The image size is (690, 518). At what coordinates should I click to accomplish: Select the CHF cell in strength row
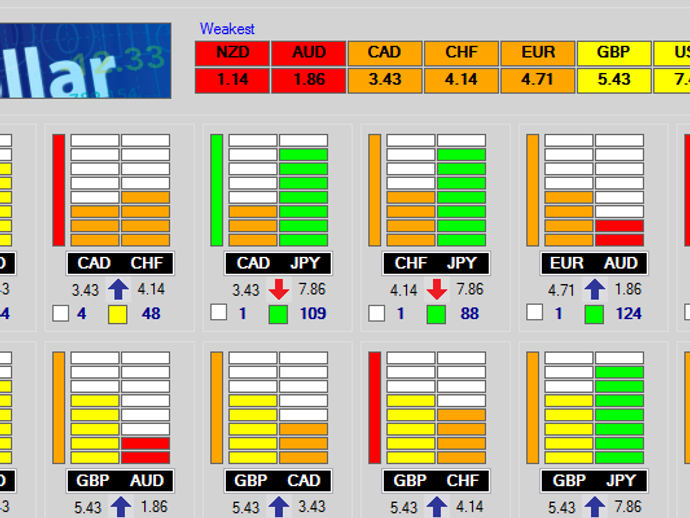click(x=461, y=53)
